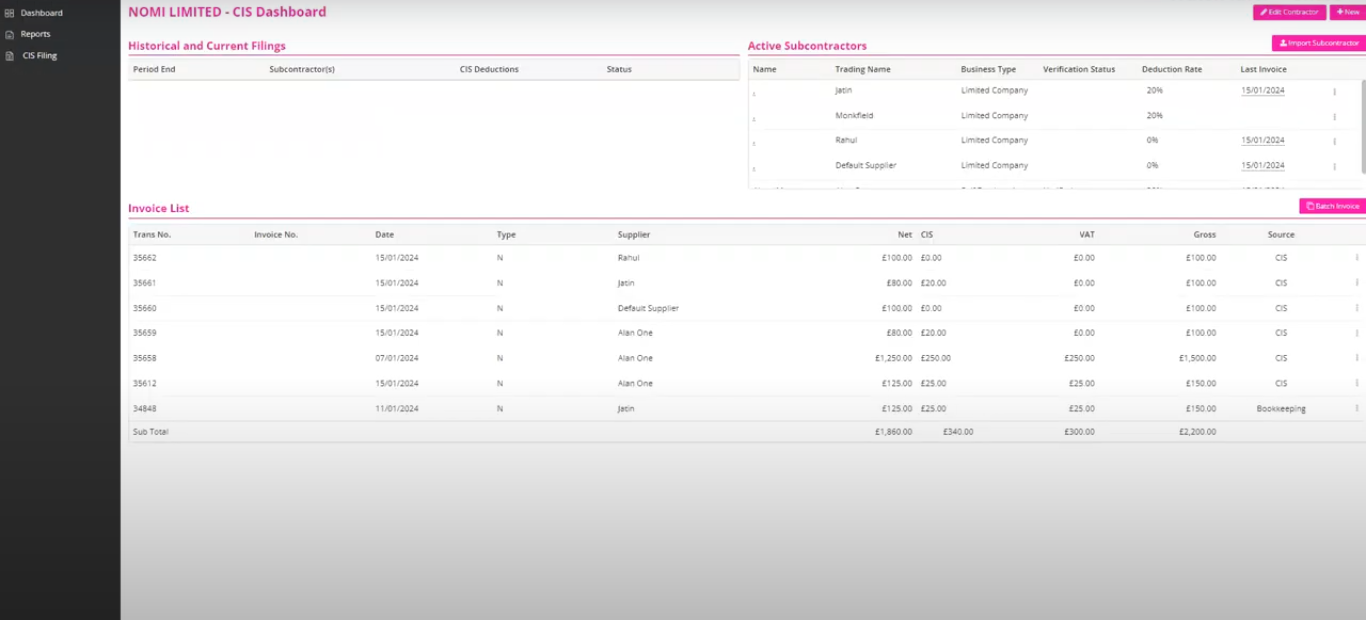Sort filings by Period End column
Viewport: 1366px width, 620px height.
click(154, 69)
